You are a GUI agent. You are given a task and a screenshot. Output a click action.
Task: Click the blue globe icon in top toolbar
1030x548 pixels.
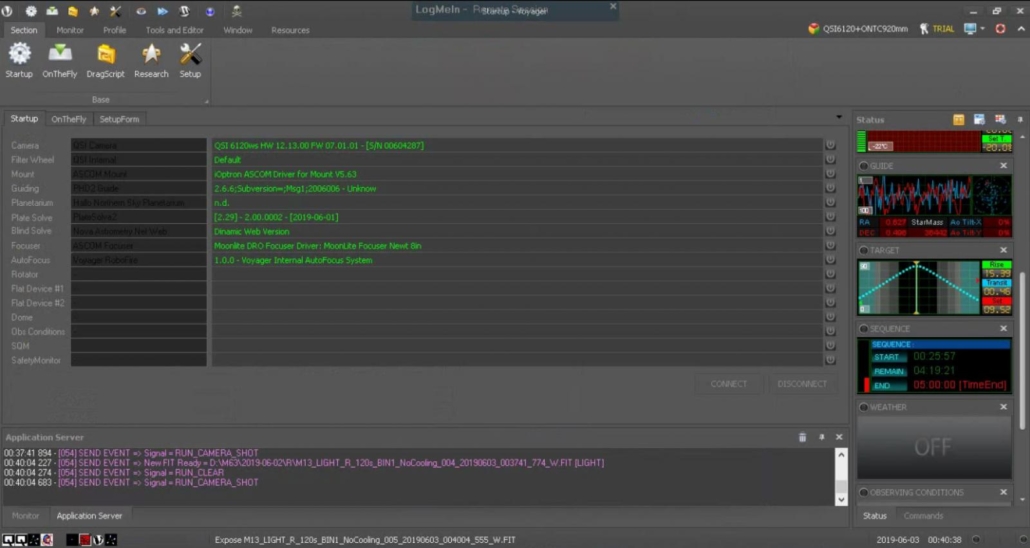point(210,11)
